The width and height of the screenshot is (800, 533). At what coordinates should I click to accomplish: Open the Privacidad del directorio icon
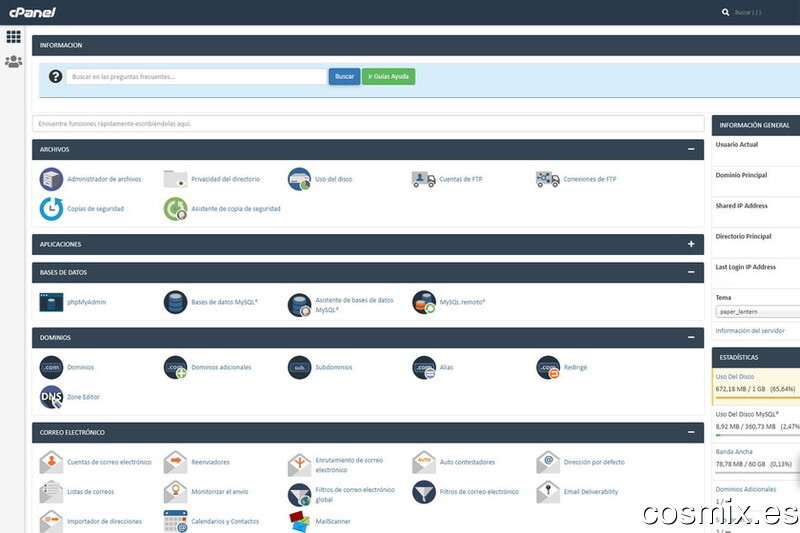(x=175, y=179)
